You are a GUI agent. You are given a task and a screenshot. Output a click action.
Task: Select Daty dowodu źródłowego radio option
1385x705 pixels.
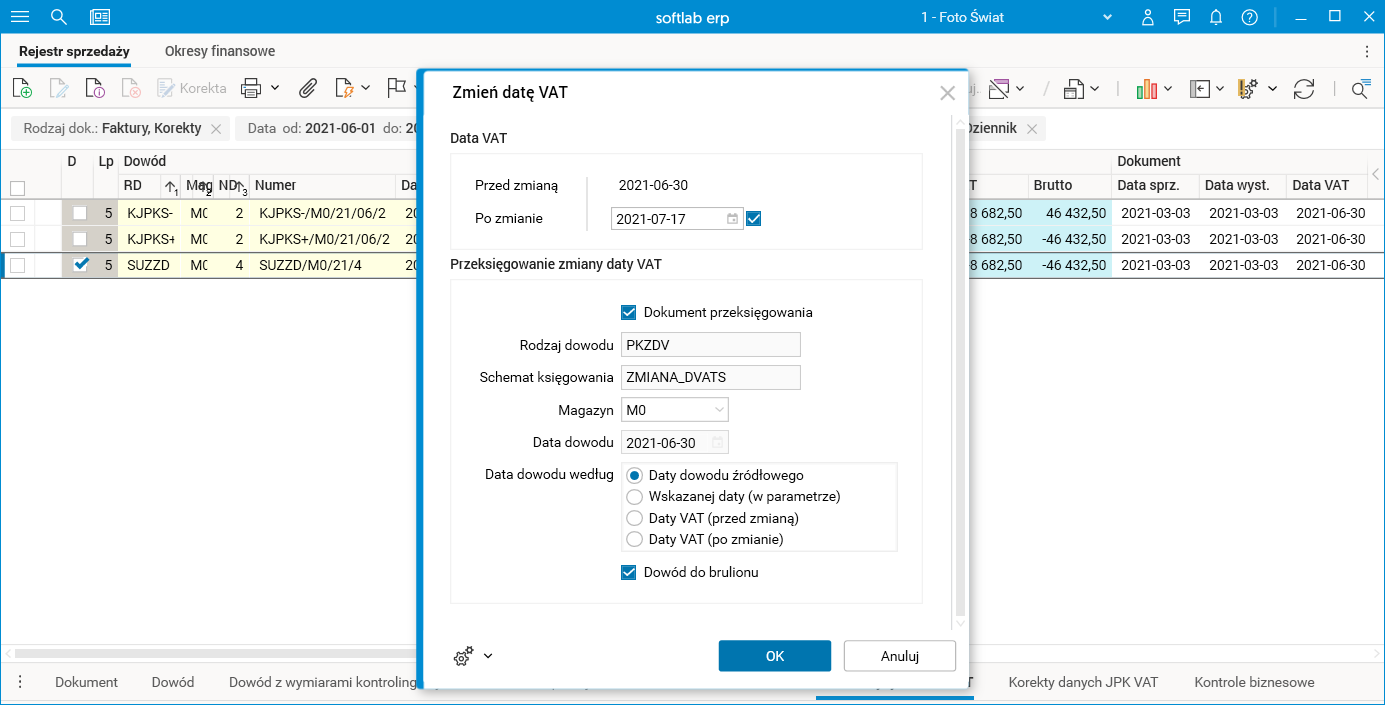click(x=633, y=475)
